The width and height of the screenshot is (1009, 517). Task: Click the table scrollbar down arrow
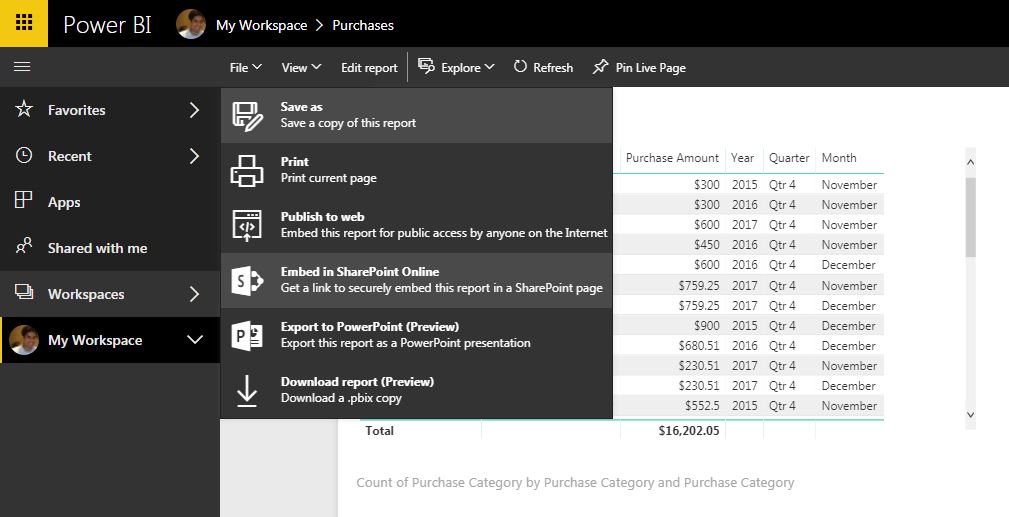(969, 414)
